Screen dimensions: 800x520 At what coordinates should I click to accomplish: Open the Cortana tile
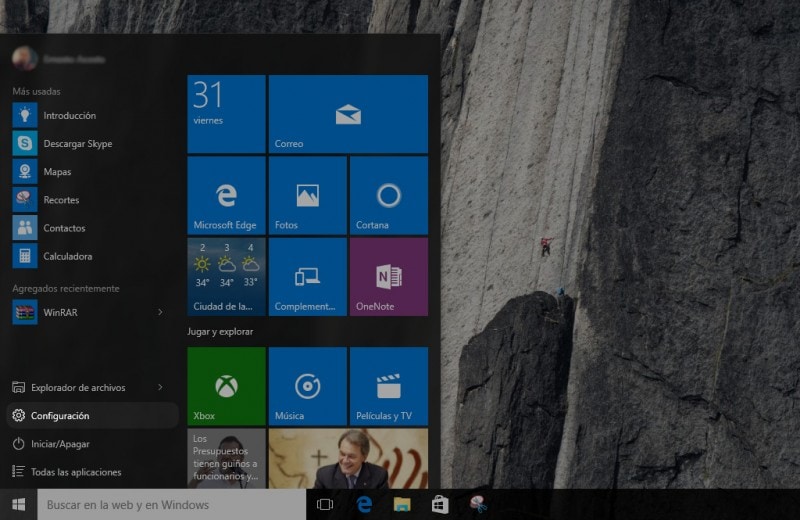tap(389, 195)
